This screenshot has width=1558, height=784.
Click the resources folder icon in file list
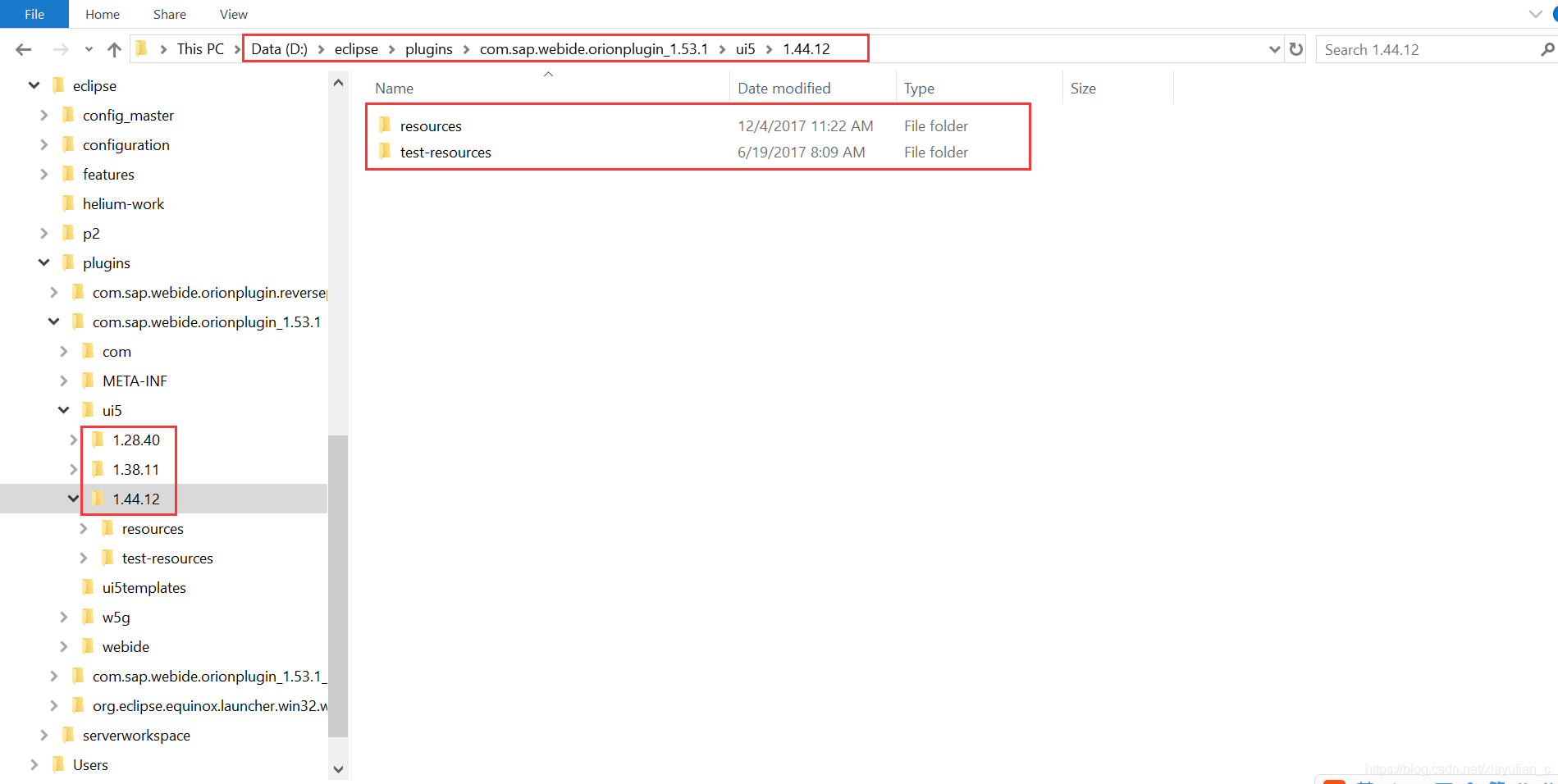385,125
